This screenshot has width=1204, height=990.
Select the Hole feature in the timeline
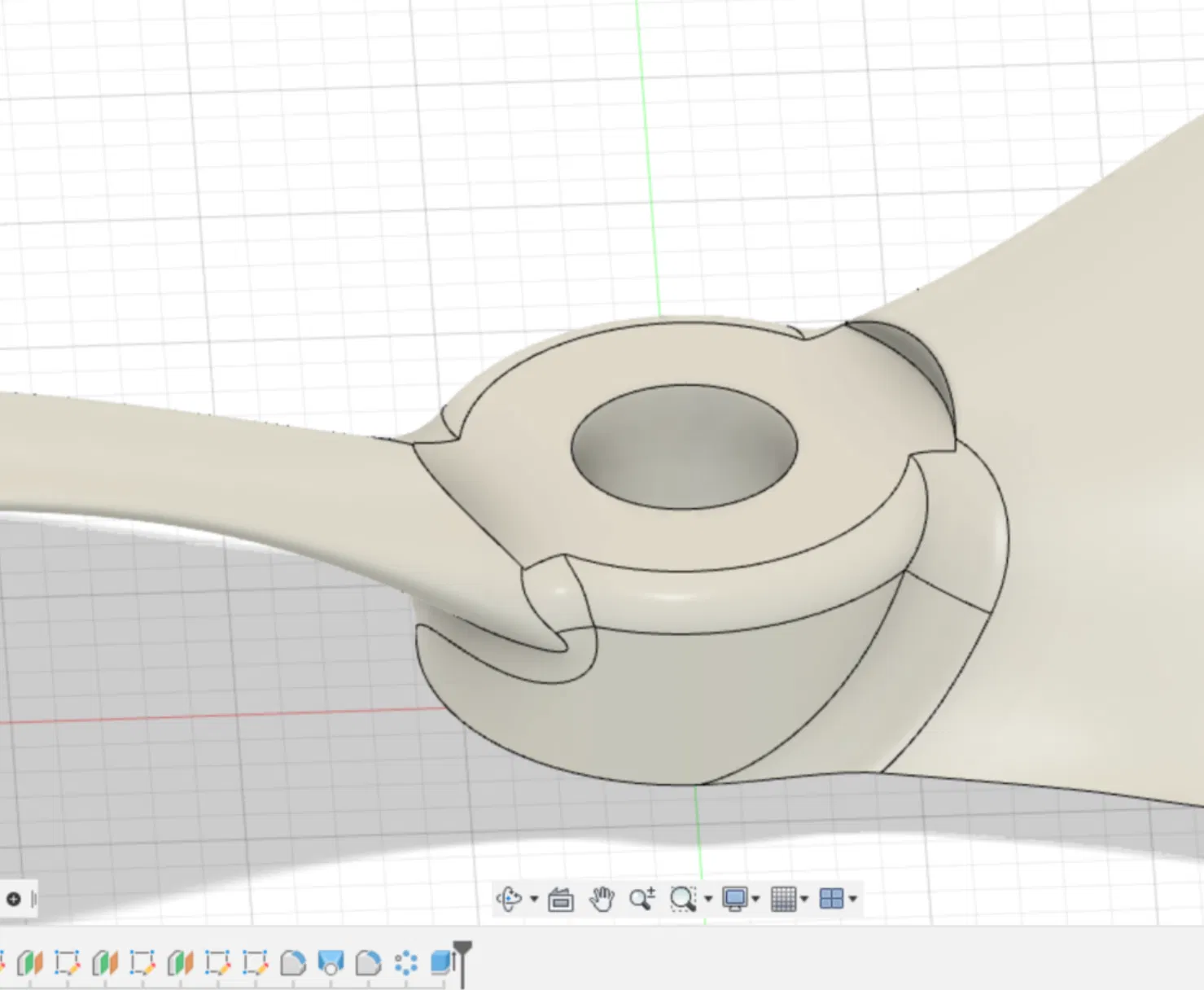click(331, 963)
